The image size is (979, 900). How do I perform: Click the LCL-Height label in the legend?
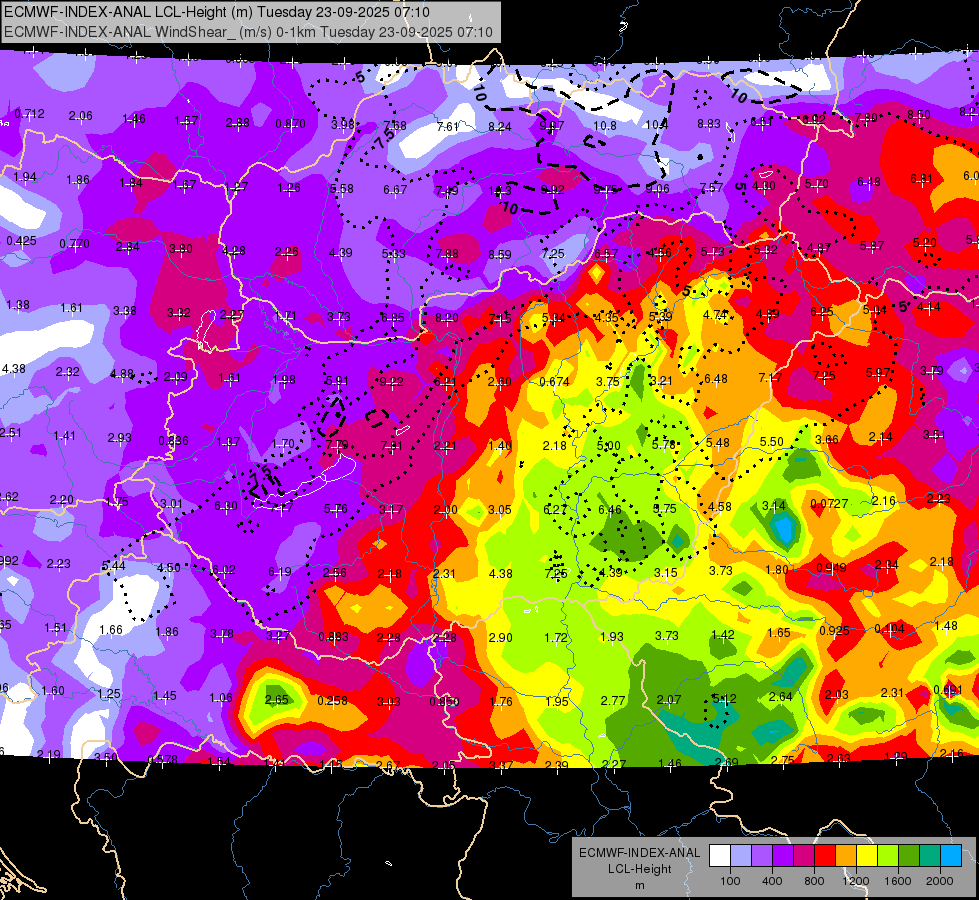coord(639,869)
